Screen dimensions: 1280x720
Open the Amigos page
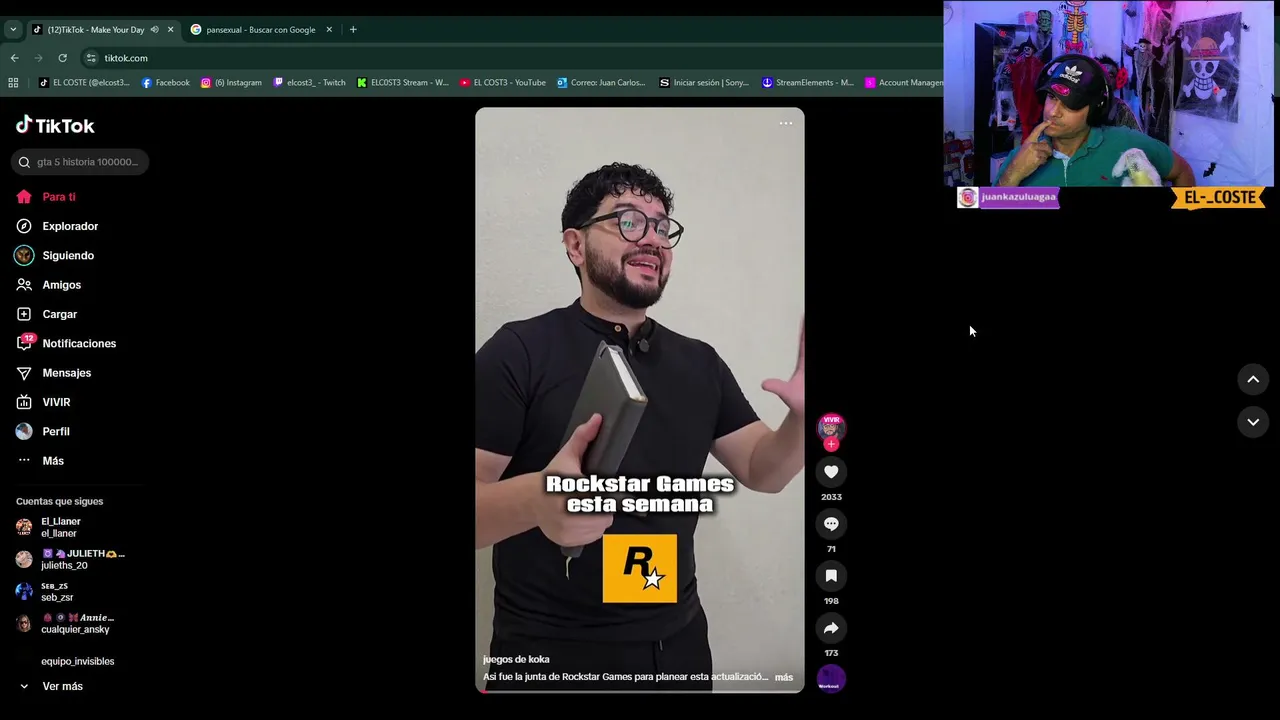(48, 285)
